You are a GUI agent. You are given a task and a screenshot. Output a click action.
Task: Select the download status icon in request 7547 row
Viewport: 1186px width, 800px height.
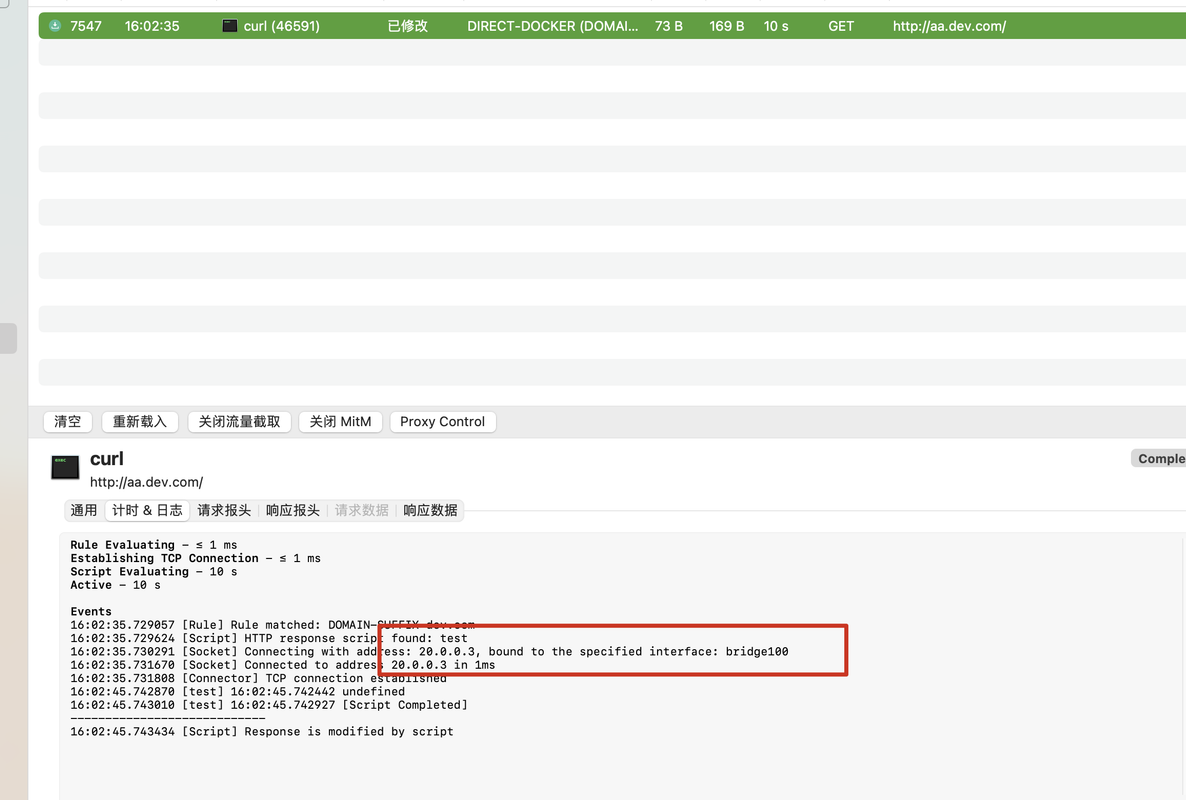(54, 26)
